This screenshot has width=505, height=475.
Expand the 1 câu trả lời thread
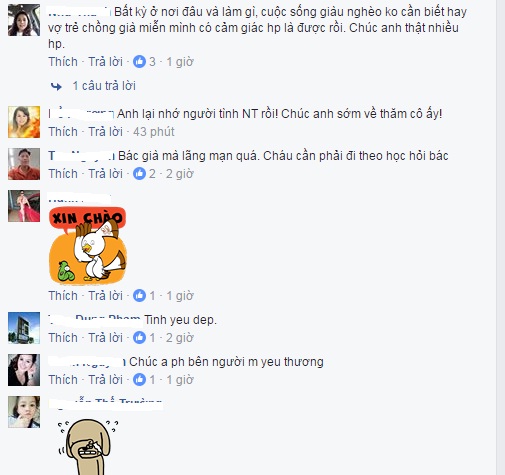click(x=104, y=86)
